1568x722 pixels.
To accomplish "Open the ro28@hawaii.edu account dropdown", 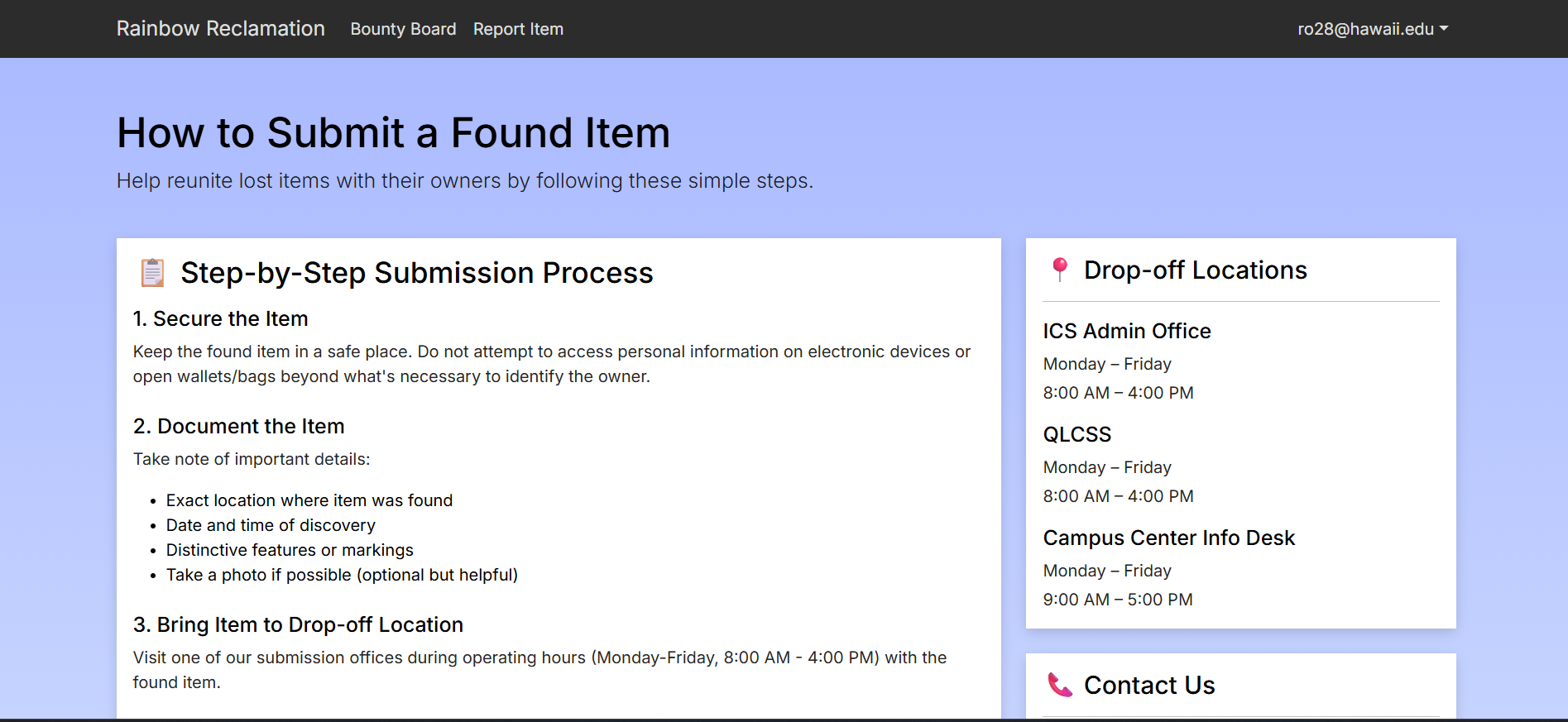I will [1371, 29].
